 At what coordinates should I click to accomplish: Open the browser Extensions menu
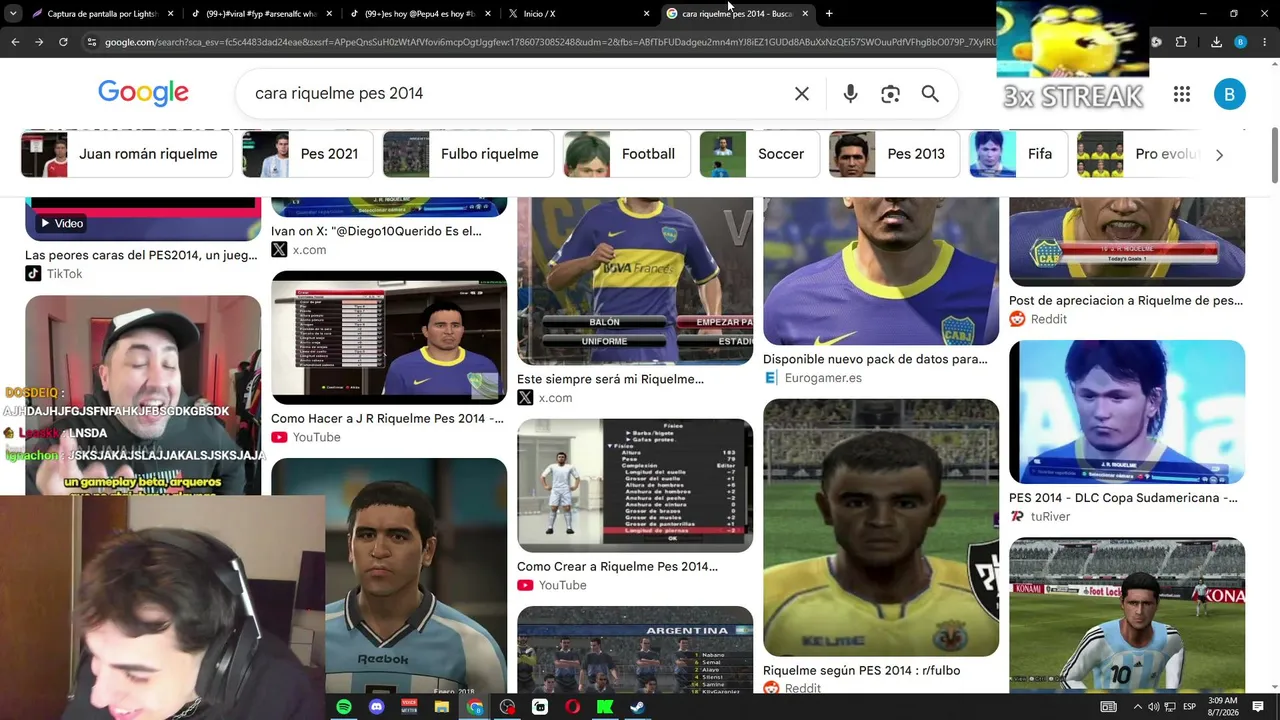(x=1181, y=42)
